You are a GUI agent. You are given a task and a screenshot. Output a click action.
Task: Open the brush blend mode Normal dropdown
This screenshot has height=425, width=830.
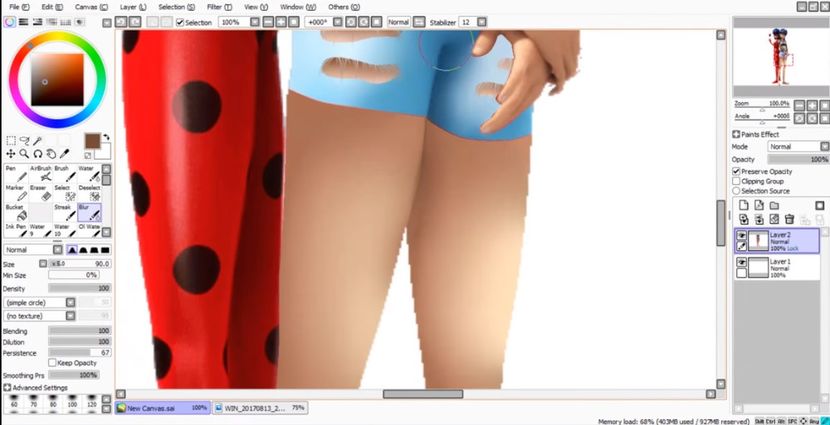point(58,250)
